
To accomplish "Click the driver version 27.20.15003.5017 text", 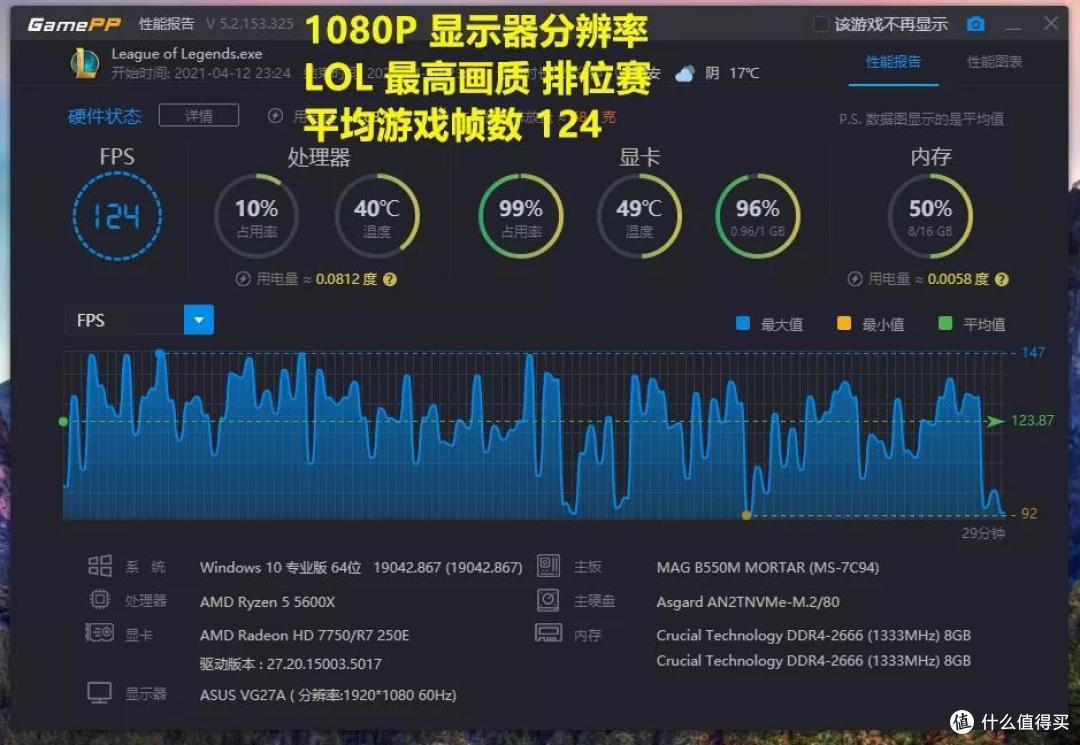I will pyautogui.click(x=291, y=664).
